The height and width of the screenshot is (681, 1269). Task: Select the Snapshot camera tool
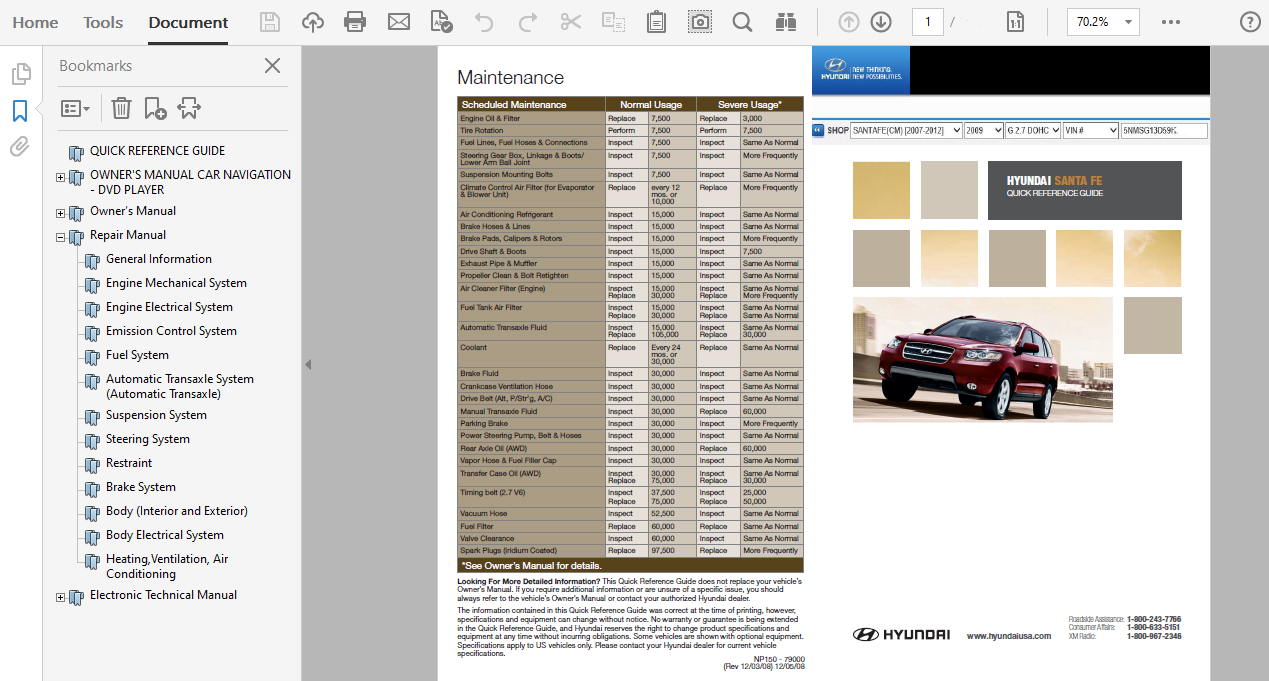pos(699,21)
